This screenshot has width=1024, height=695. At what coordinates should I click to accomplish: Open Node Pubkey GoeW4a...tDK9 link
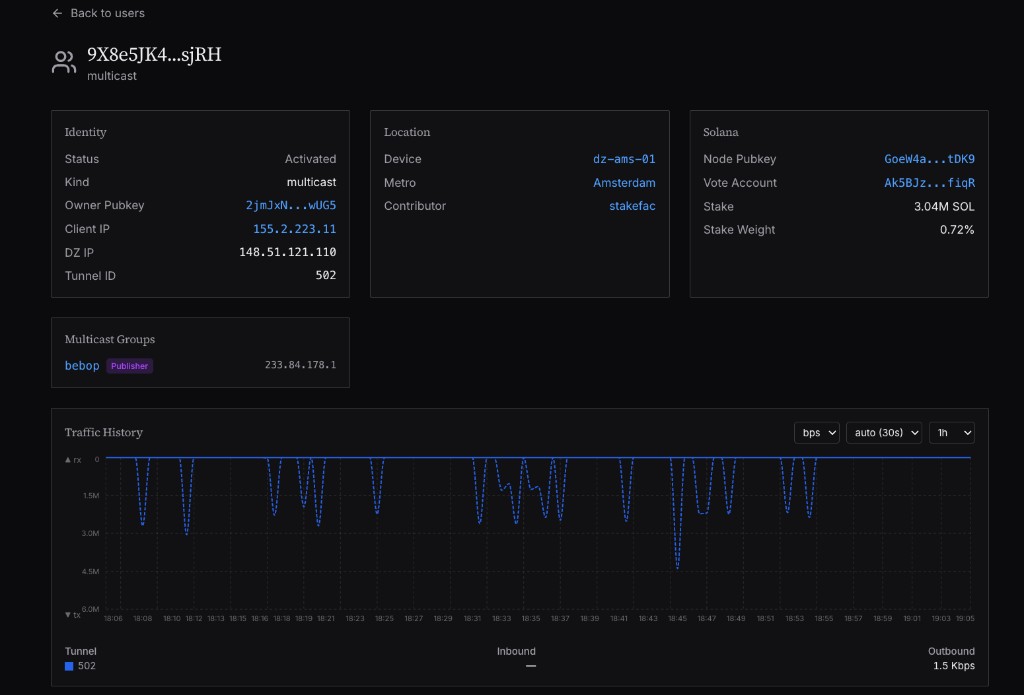(929, 159)
